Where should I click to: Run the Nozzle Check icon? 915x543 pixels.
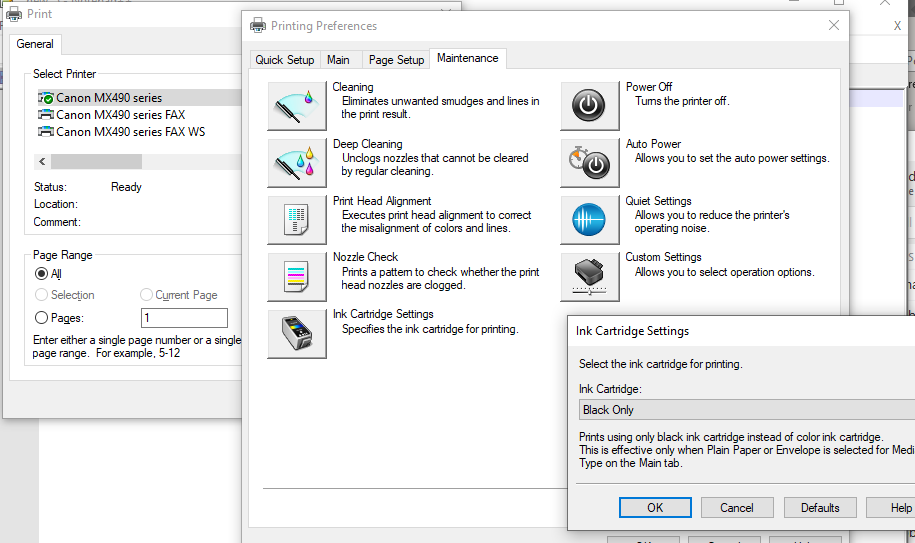pyautogui.click(x=297, y=277)
